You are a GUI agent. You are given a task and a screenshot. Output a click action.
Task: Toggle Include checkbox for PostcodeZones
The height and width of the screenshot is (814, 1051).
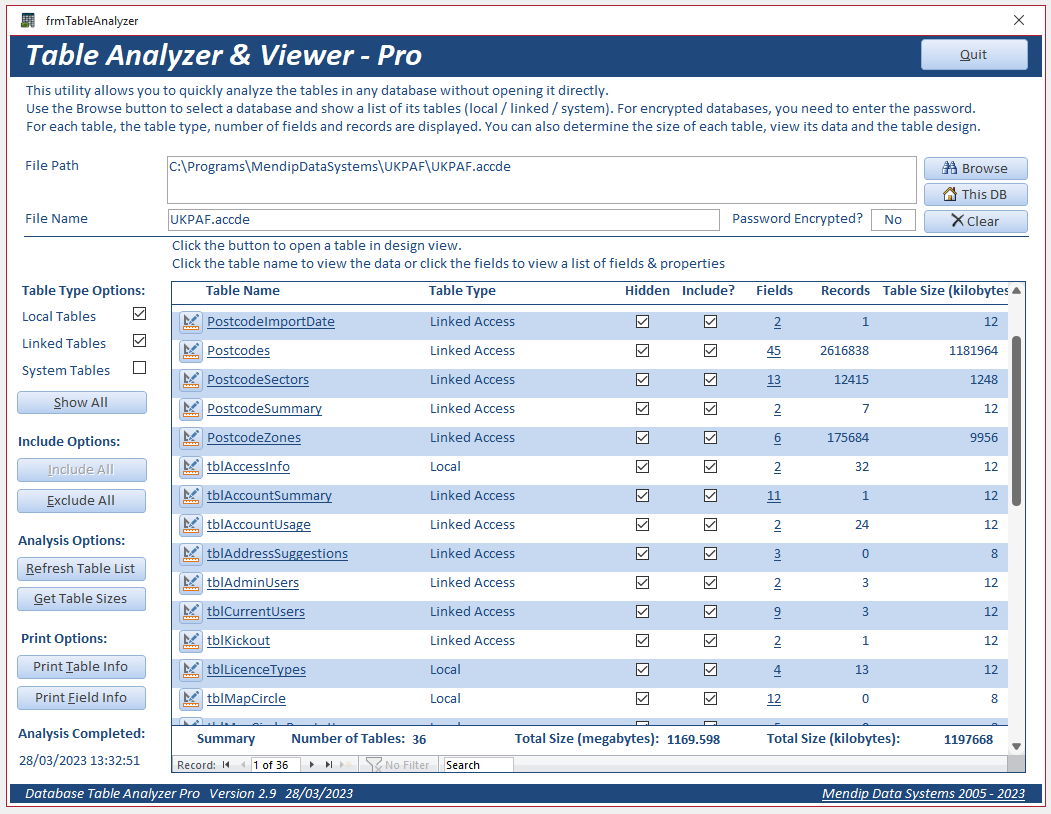point(710,438)
